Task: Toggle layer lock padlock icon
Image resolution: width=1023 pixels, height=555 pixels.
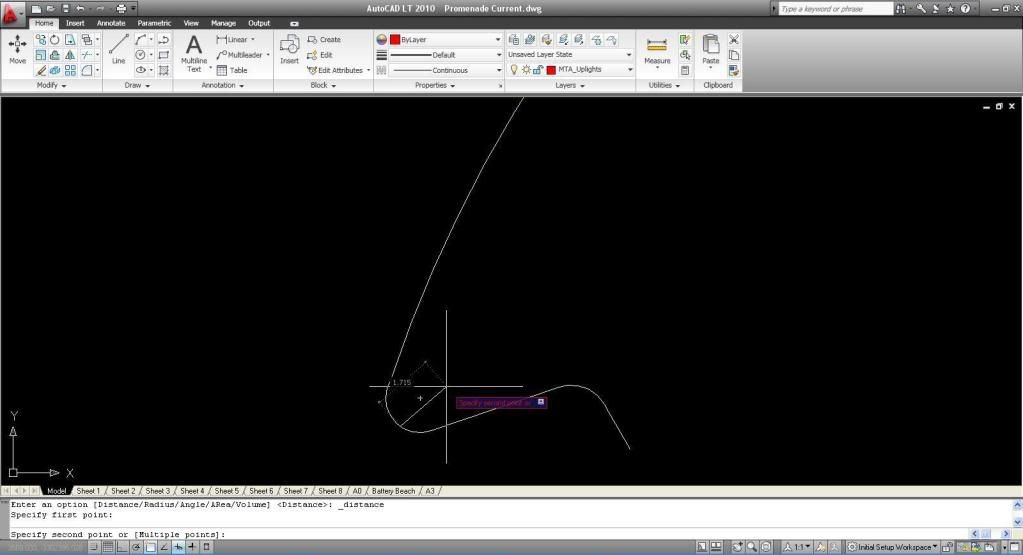Action: tap(538, 70)
